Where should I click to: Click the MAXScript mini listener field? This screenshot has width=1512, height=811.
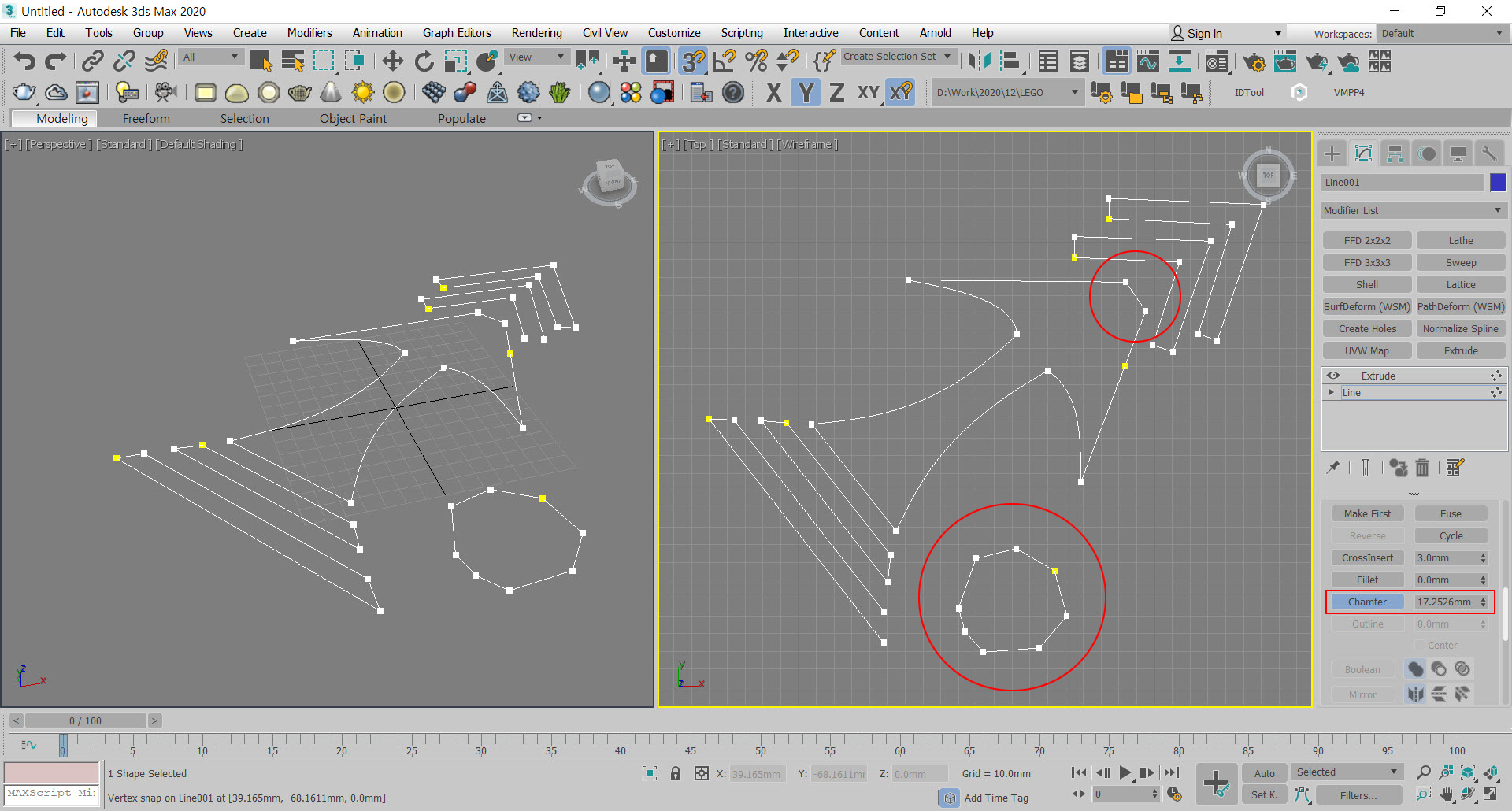(52, 794)
